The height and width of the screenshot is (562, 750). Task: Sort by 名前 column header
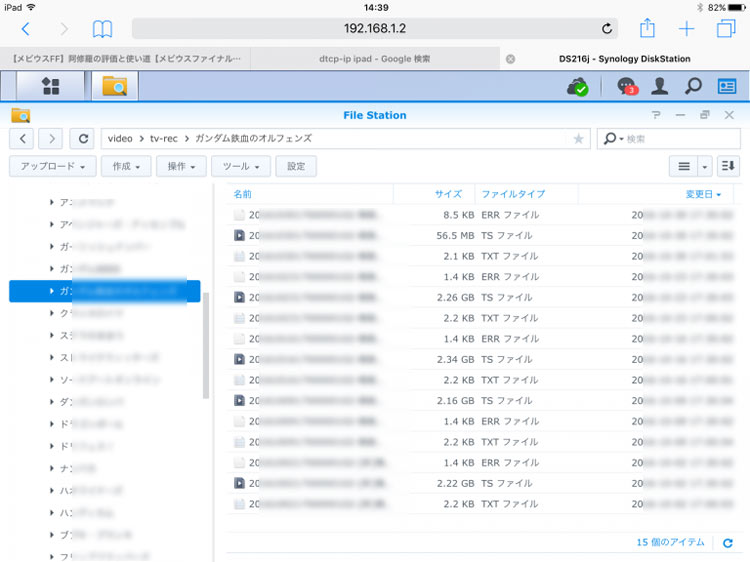pos(243,194)
